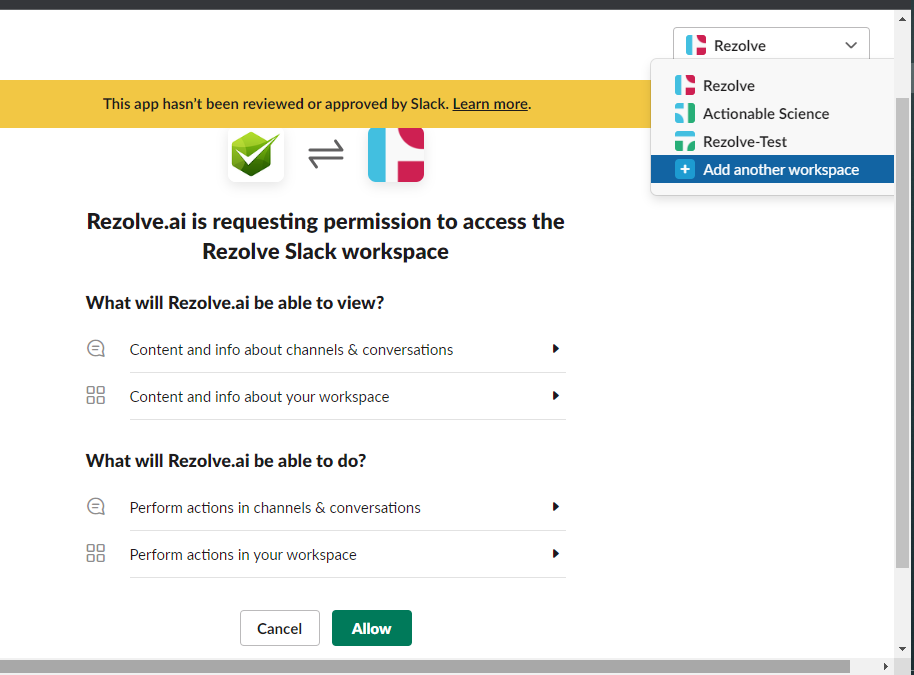Click the Rezolve icon in the workspace selector
914x675 pixels.
click(x=695, y=45)
